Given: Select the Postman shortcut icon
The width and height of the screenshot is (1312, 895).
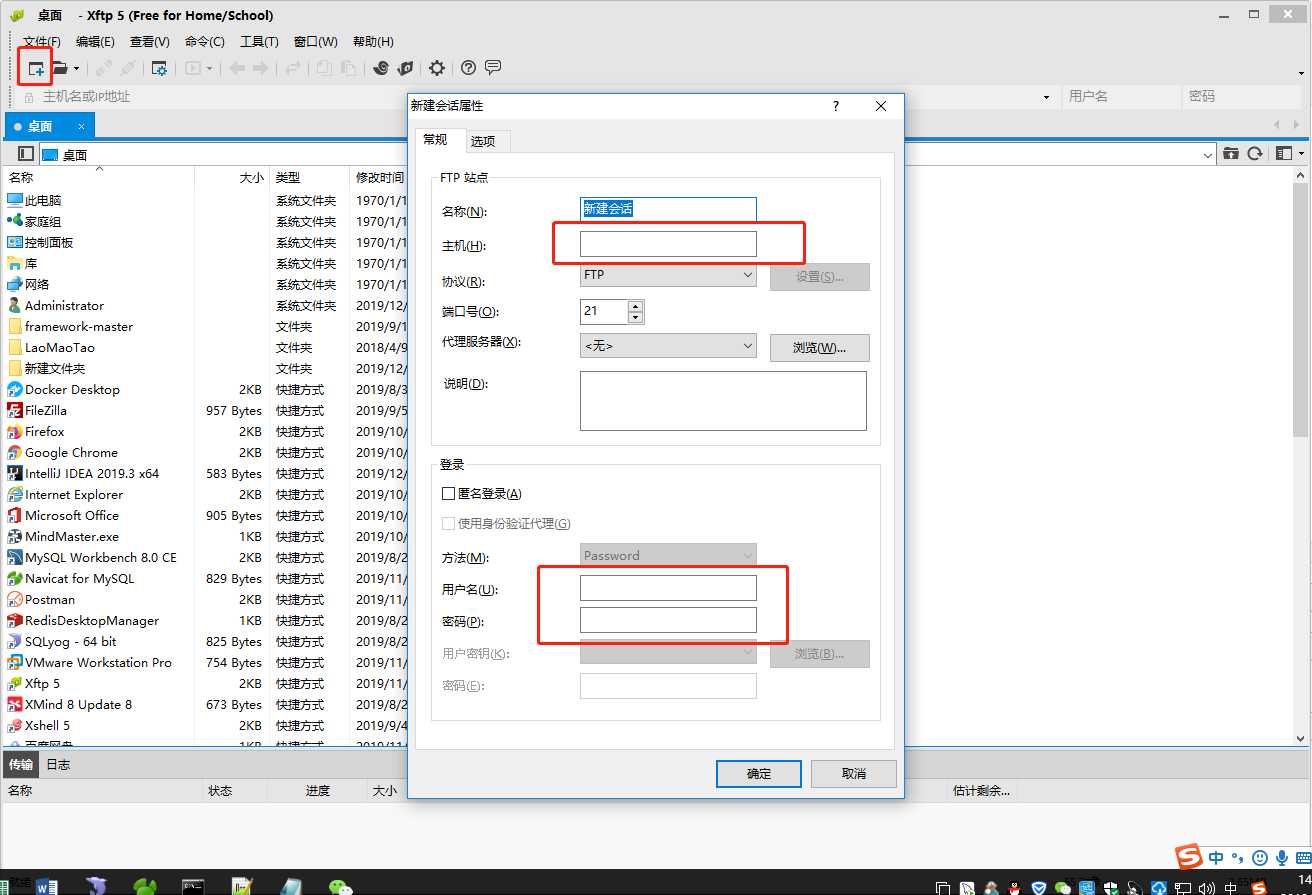Looking at the screenshot, I should coord(15,600).
